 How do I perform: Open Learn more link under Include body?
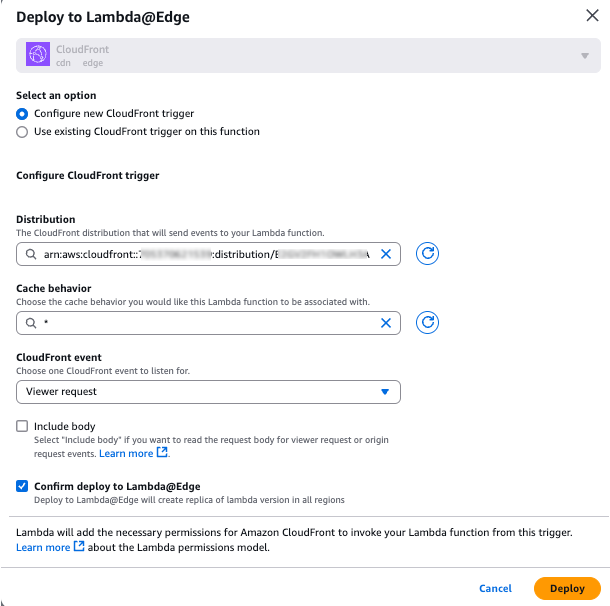click(x=126, y=453)
